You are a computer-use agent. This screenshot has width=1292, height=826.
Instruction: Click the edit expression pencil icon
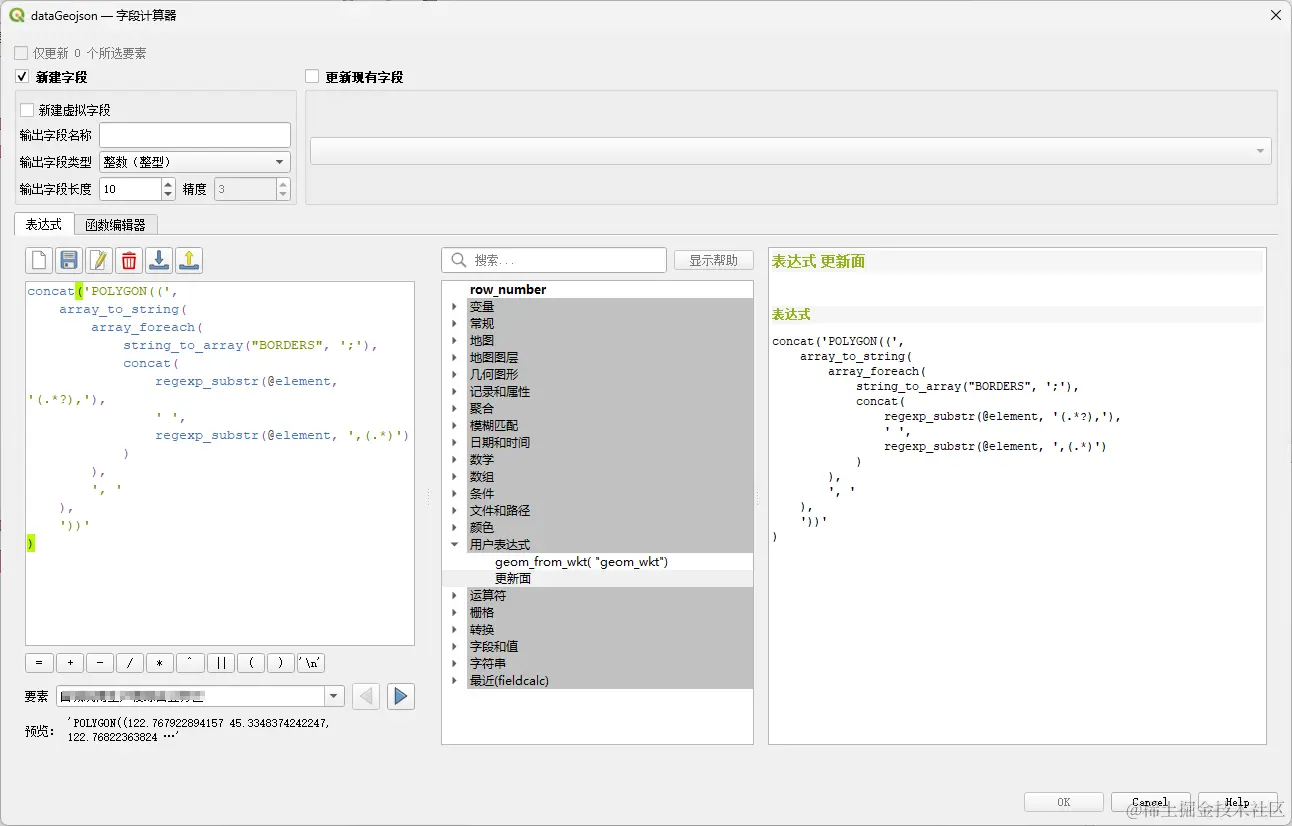[99, 261]
